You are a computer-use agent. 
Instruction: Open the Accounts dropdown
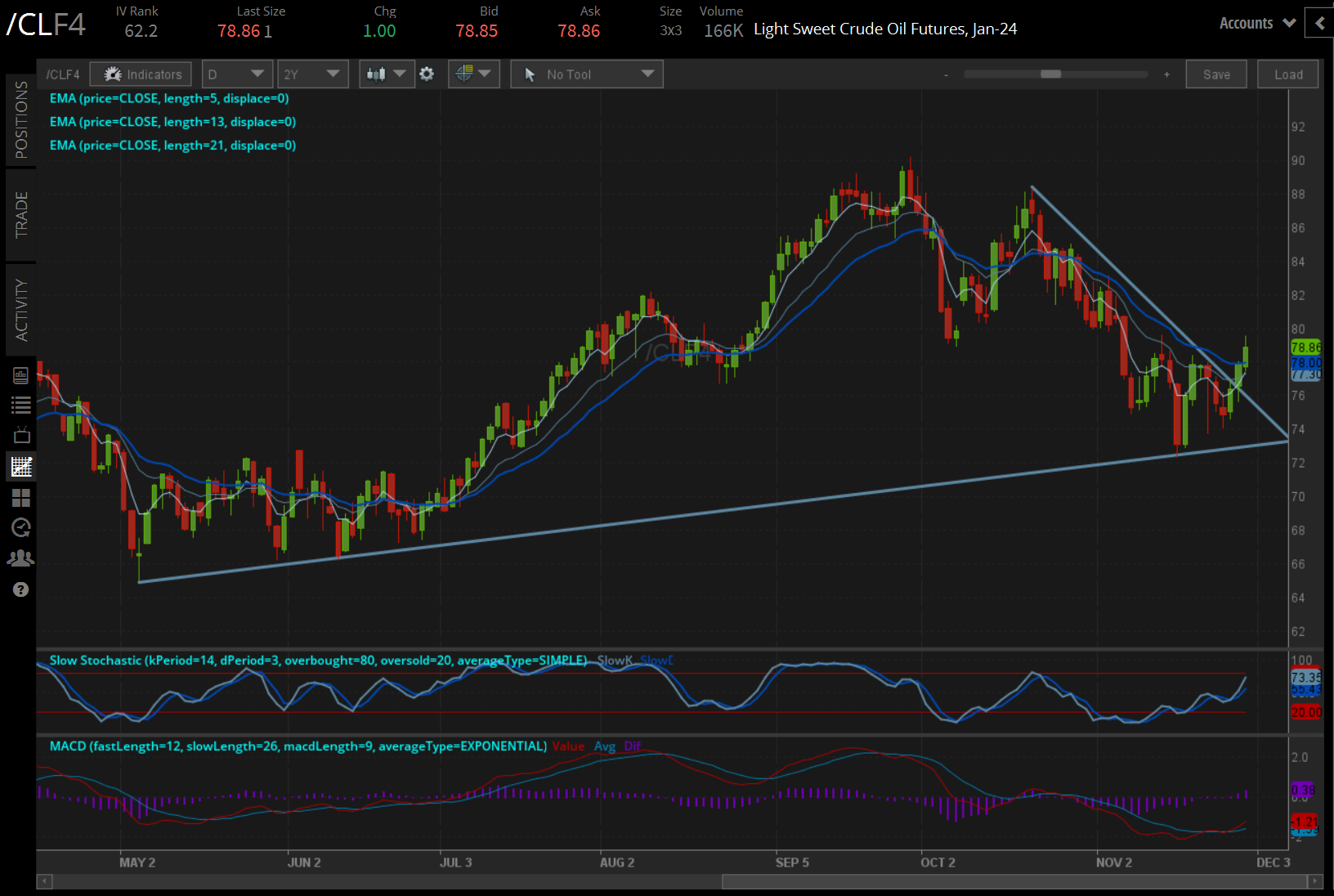(1256, 24)
